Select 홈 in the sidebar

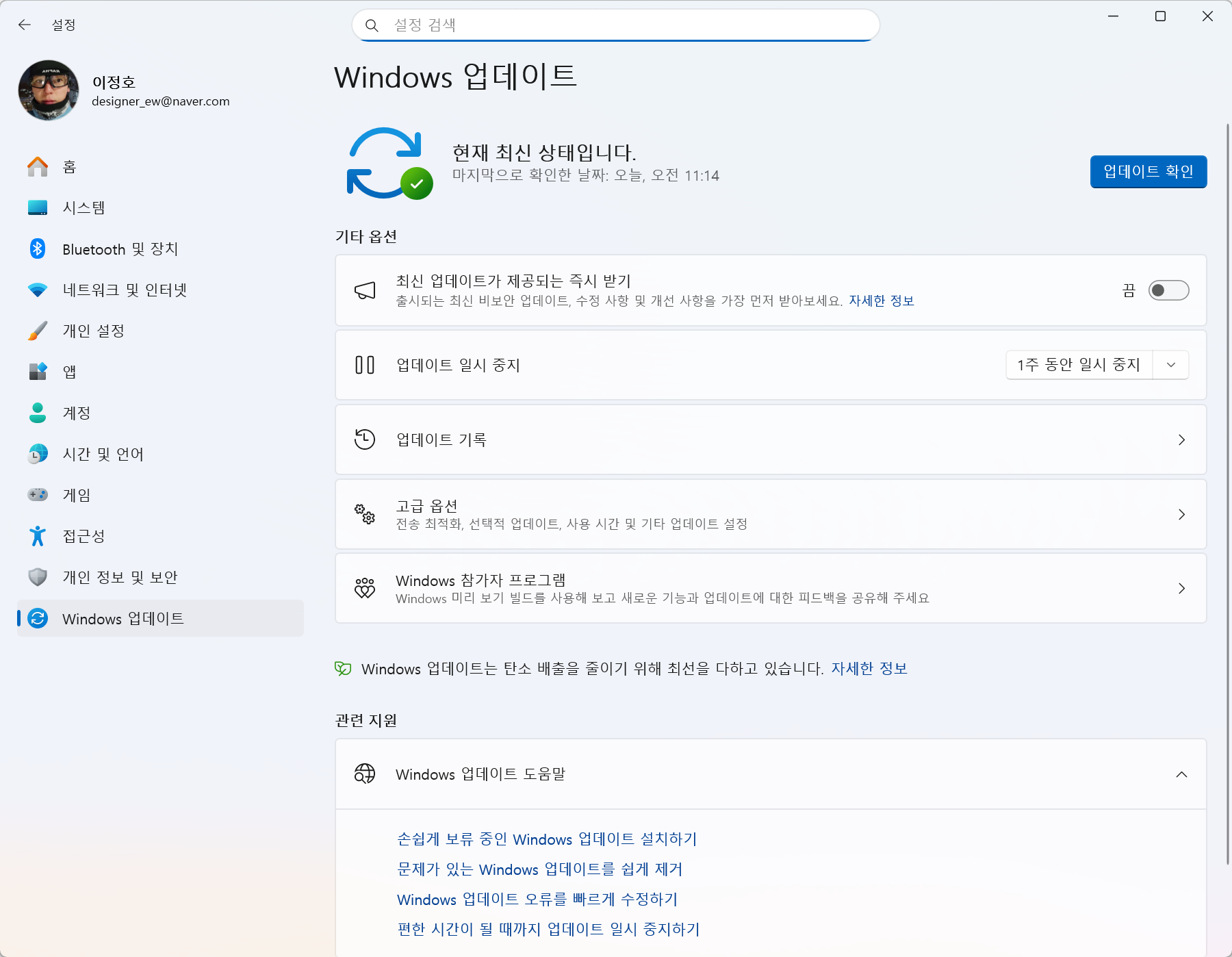(x=160, y=166)
